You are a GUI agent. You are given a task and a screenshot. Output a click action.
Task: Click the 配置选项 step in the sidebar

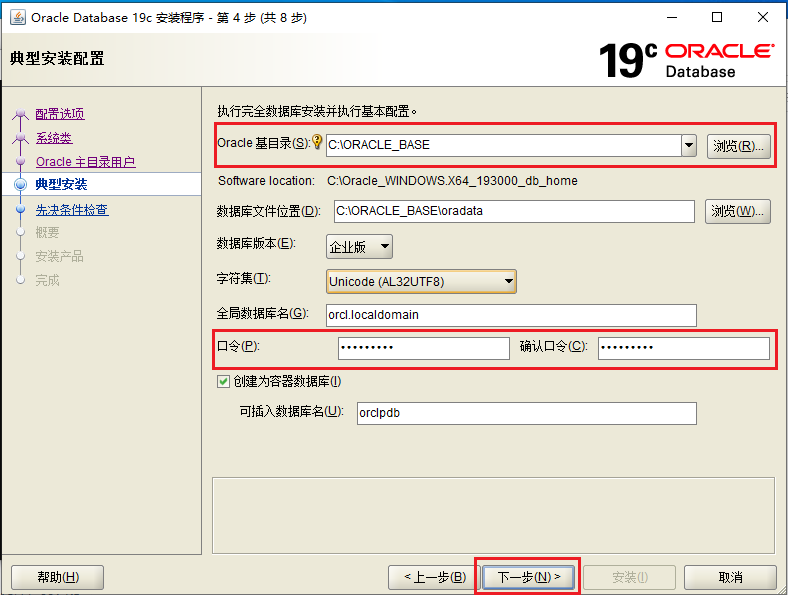(60, 114)
